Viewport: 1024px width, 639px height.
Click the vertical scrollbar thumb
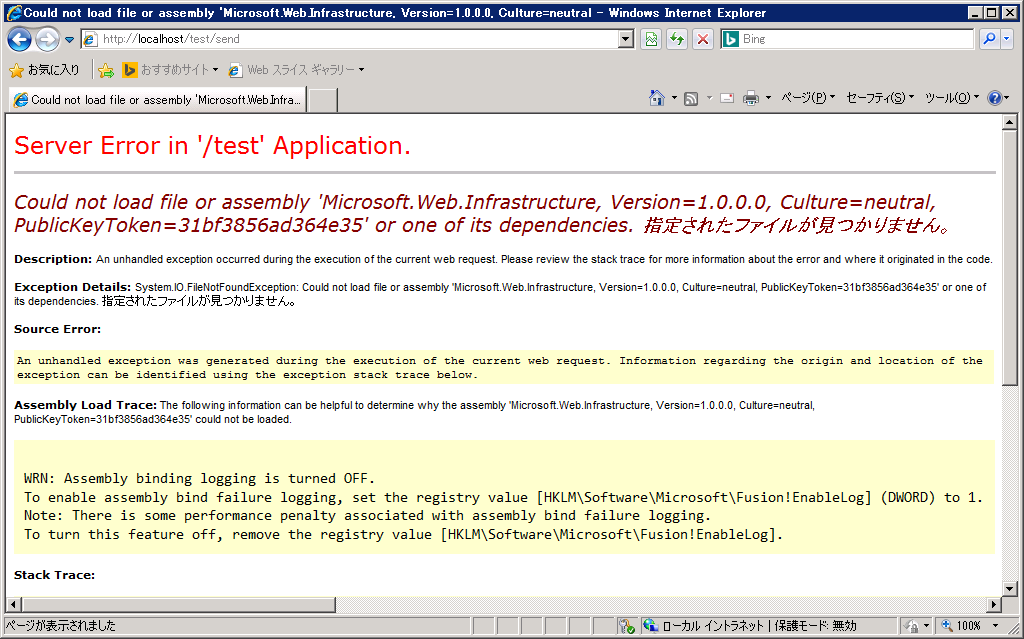(x=1009, y=257)
